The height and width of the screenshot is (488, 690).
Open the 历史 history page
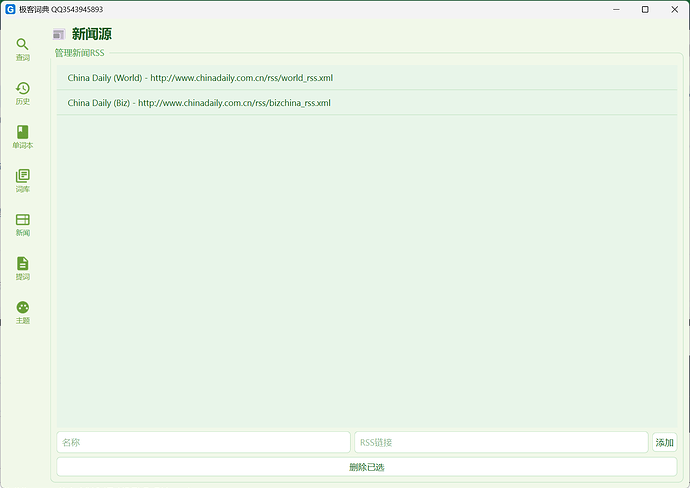pyautogui.click(x=23, y=93)
